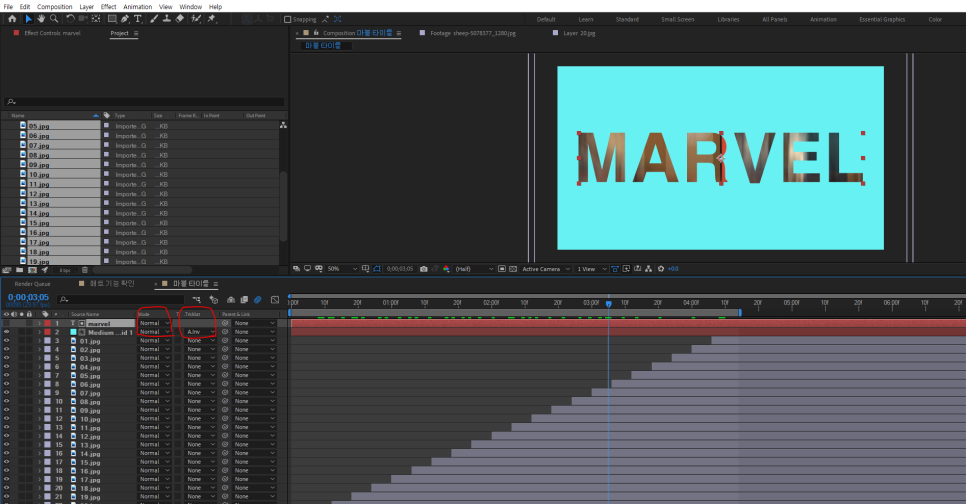Click the Frame Blending enable icon in timeline
This screenshot has width=966, height=504.
[244, 299]
